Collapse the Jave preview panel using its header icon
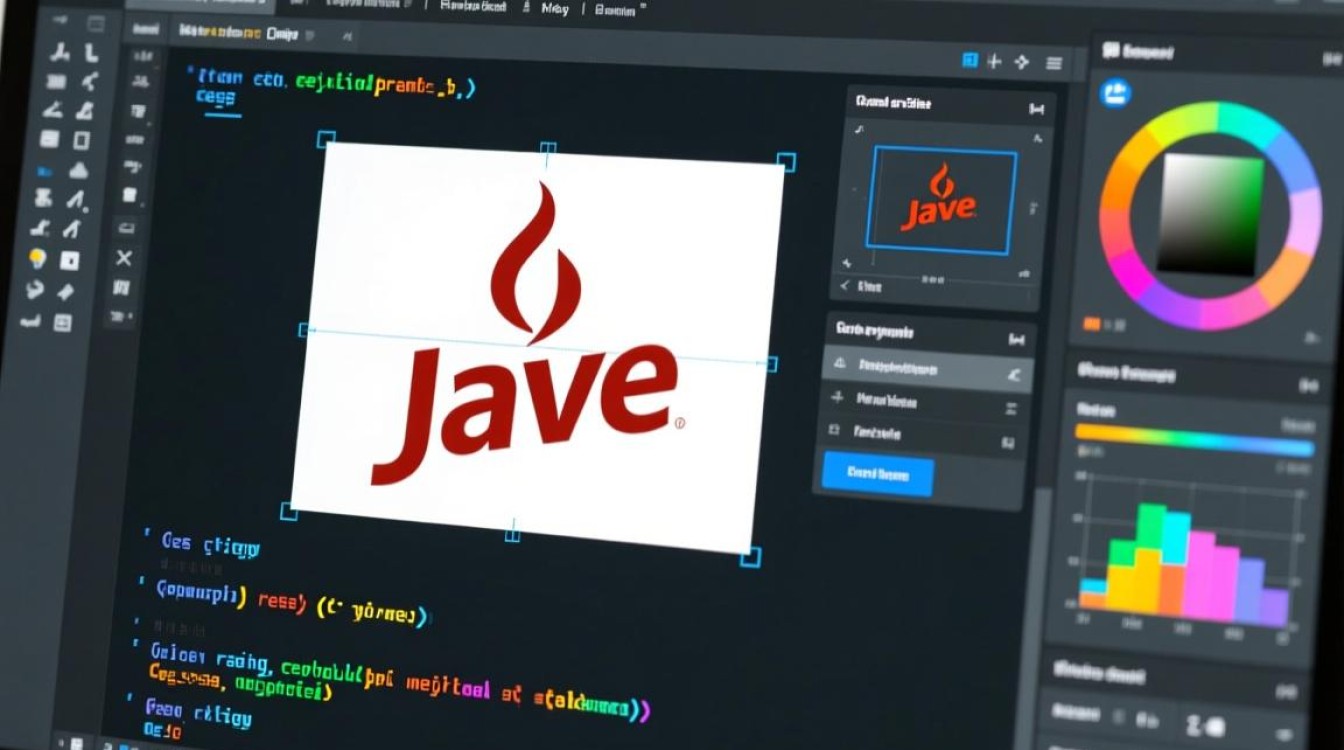The width and height of the screenshot is (1344, 750). pos(1036,108)
